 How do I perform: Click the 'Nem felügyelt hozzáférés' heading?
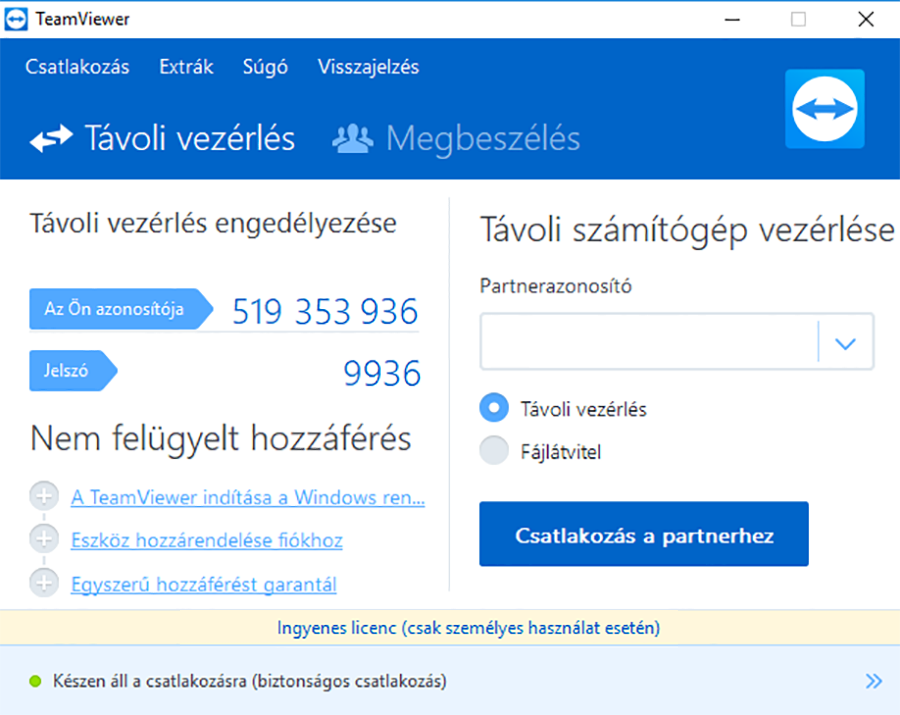221,439
